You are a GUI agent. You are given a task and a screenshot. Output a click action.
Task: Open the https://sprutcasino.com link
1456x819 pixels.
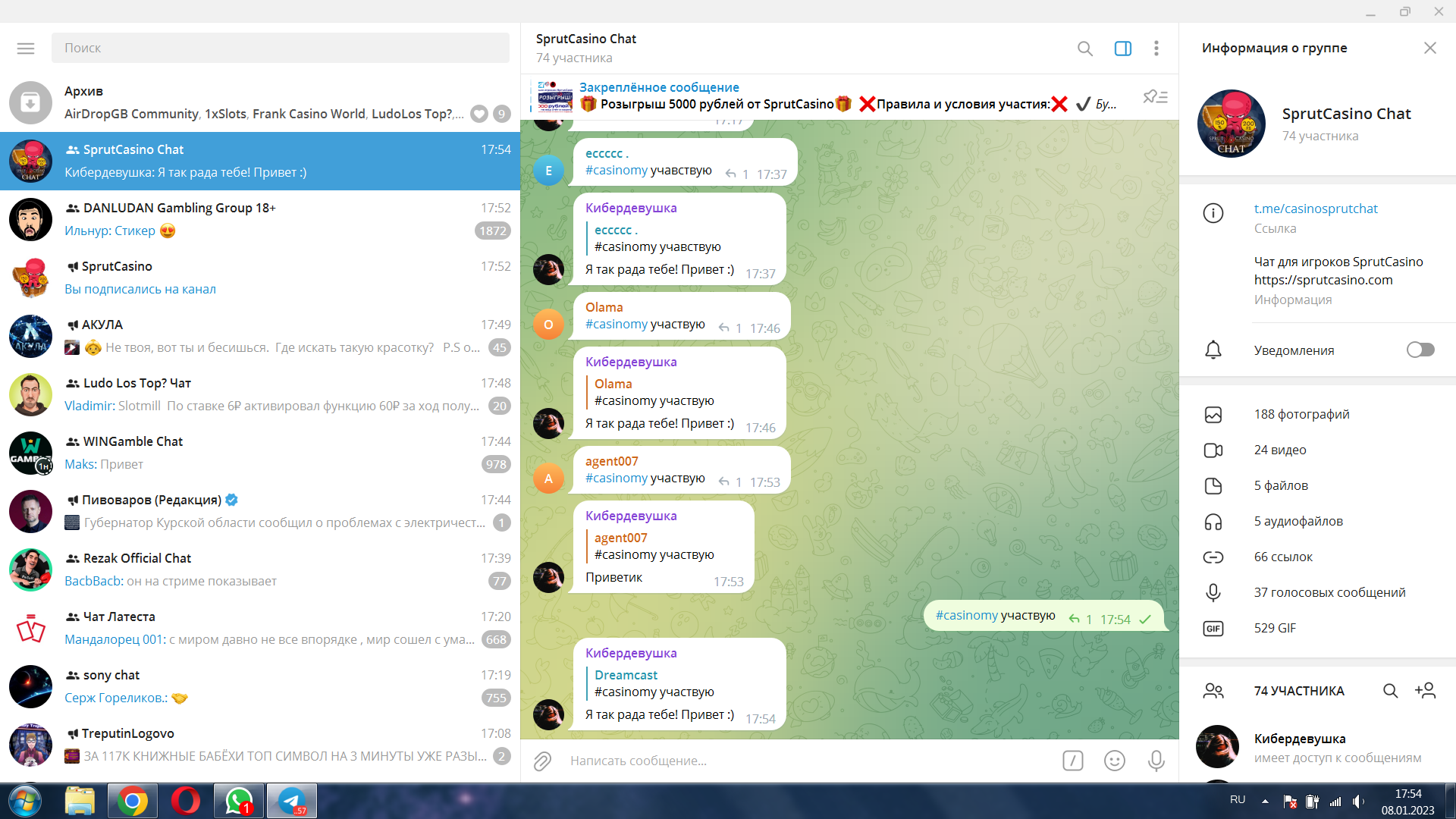pos(1323,280)
